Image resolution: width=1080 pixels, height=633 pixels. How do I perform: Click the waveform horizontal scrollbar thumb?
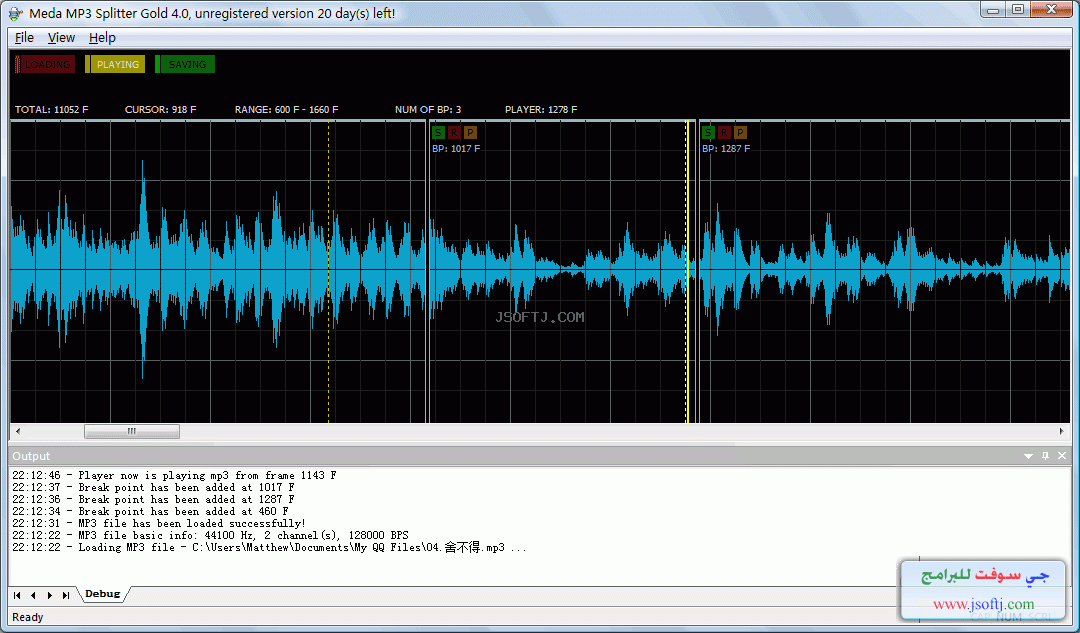(x=132, y=431)
